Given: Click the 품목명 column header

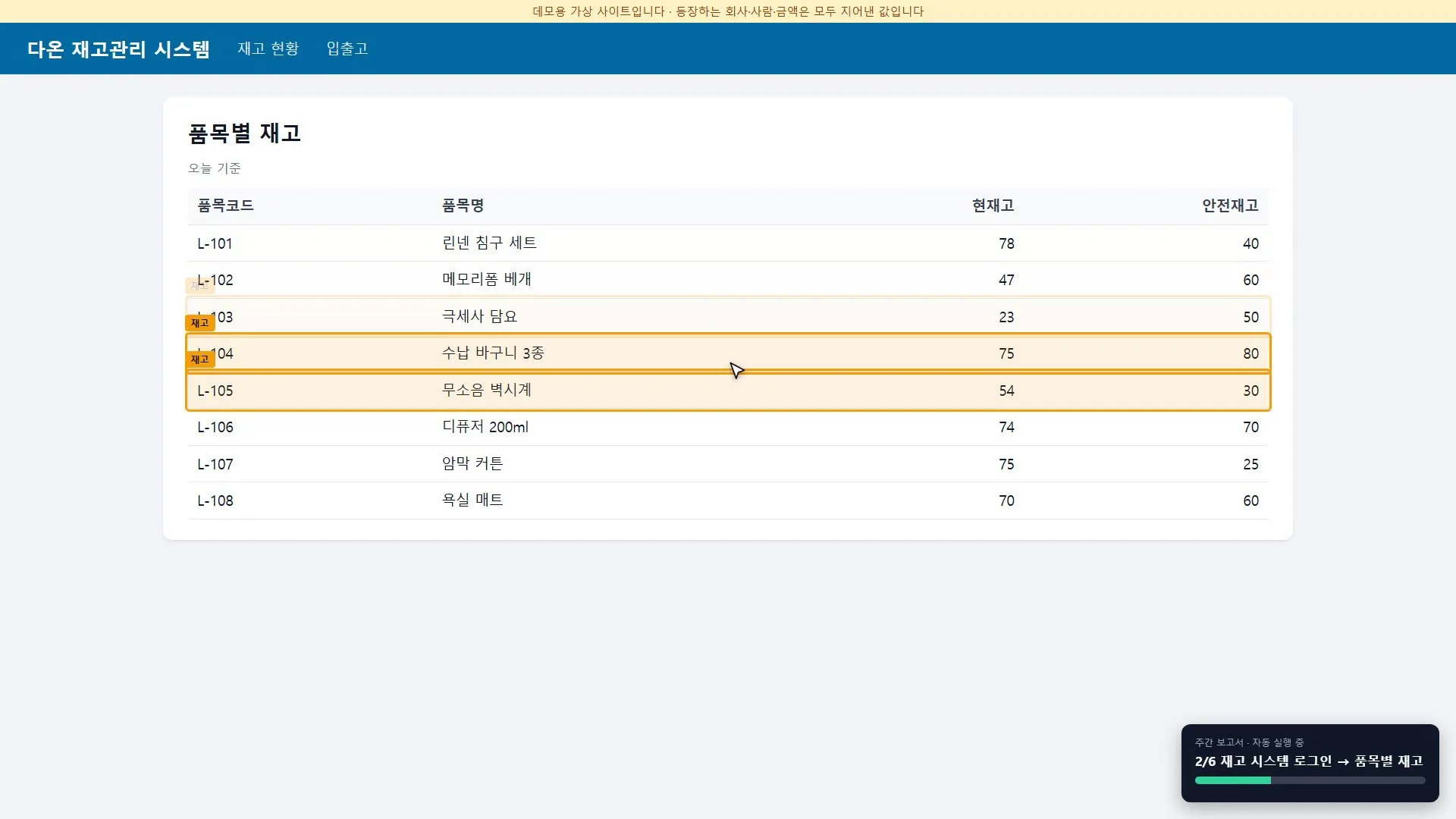Looking at the screenshot, I should [463, 206].
